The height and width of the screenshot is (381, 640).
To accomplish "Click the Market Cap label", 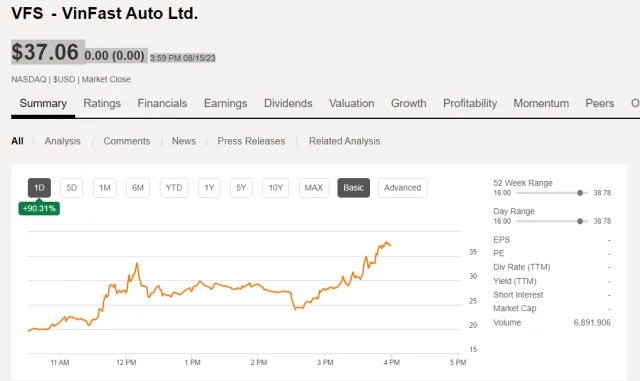I will click(515, 308).
